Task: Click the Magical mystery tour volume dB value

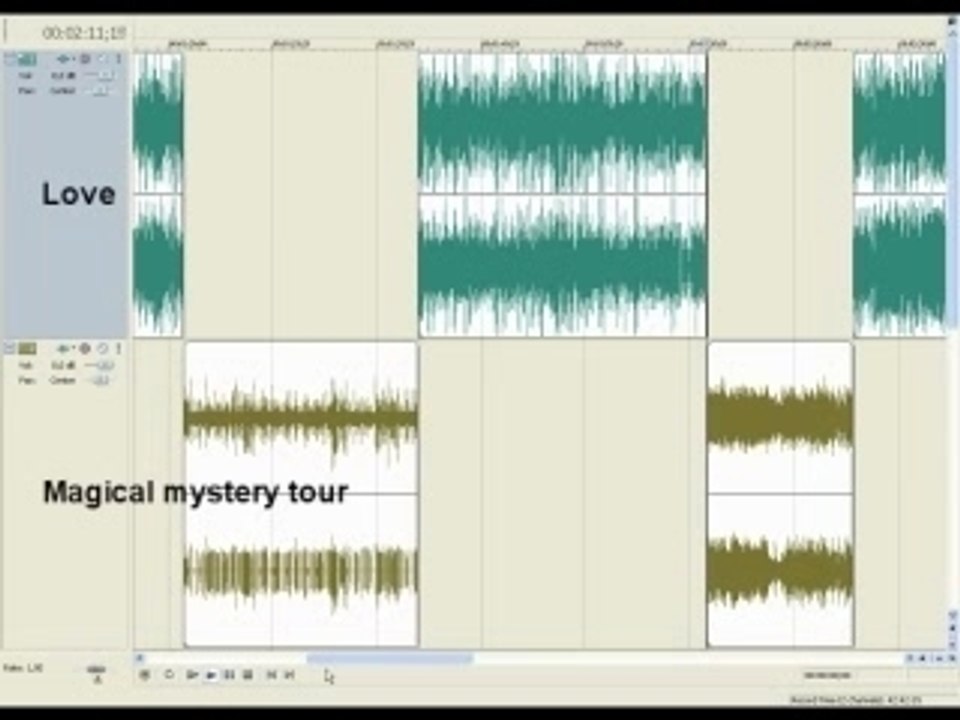Action: 63,365
